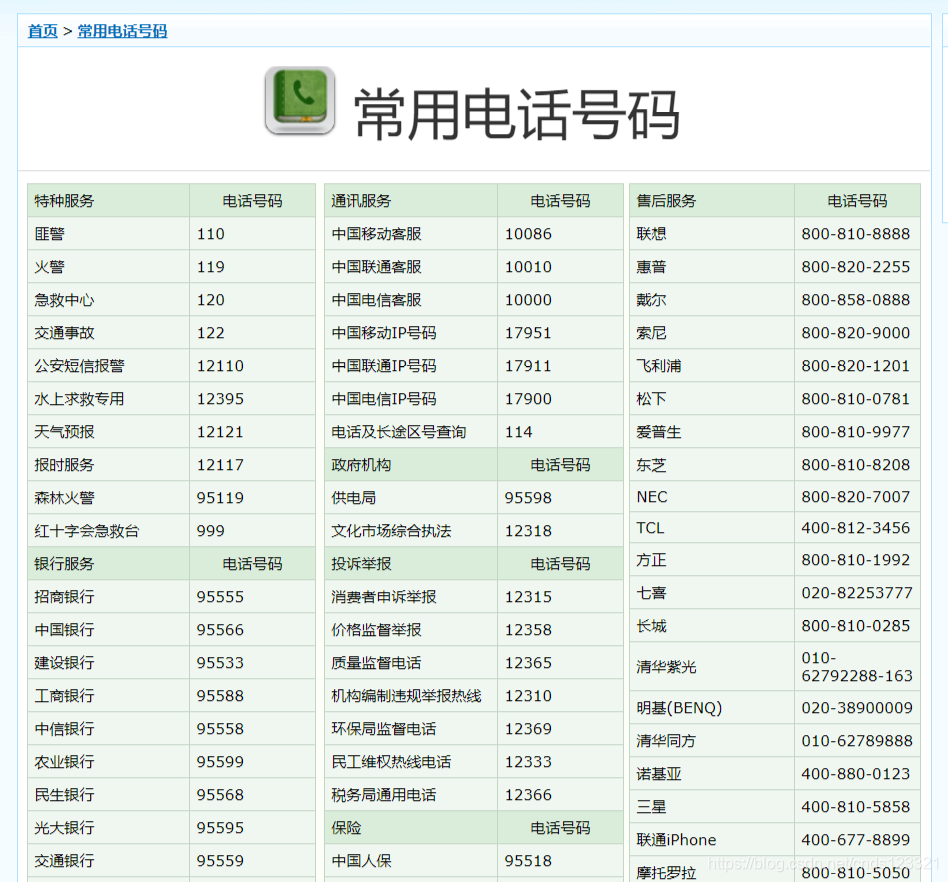Viewport: 948px width, 882px height.
Task: Select number 10000 for 中国电信客服
Action: click(528, 300)
